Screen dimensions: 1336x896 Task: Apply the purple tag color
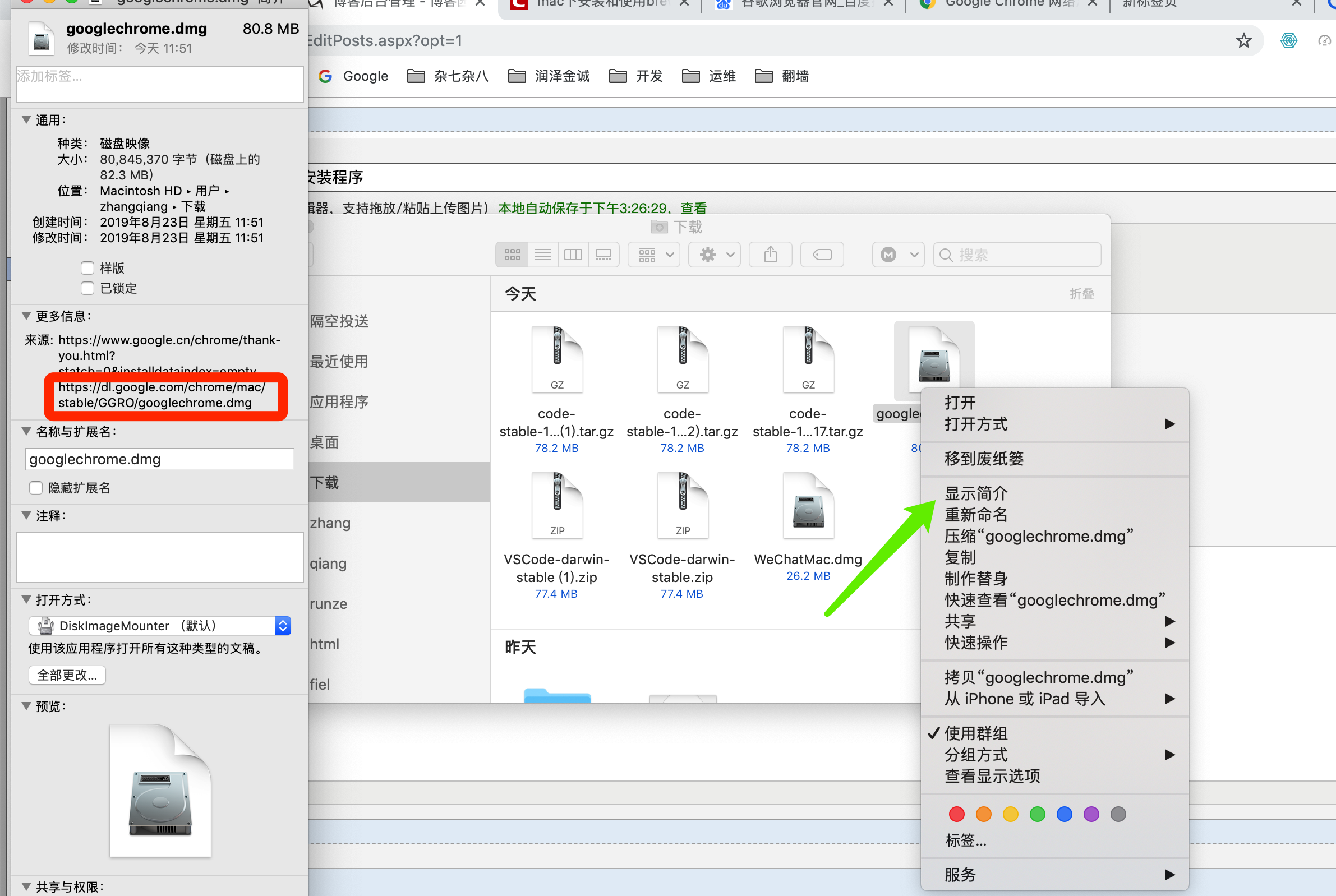pos(1091,814)
